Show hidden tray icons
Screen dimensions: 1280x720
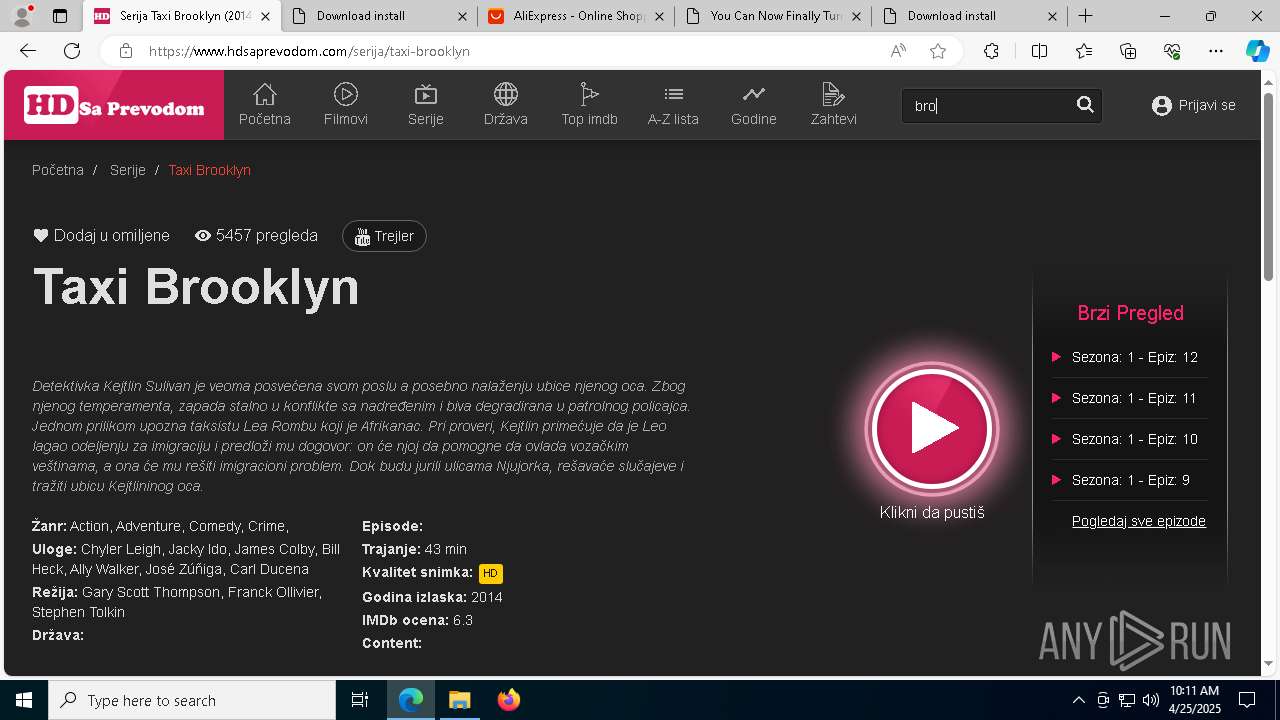tap(1078, 700)
